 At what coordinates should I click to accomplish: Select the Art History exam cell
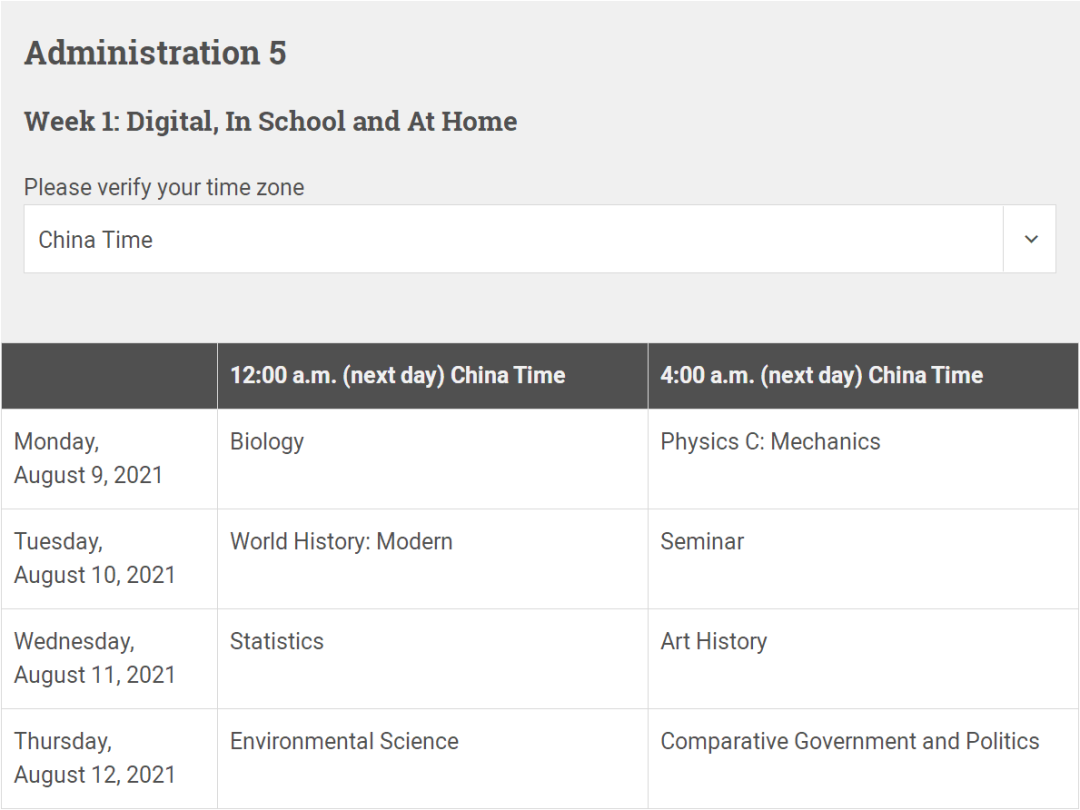(713, 642)
